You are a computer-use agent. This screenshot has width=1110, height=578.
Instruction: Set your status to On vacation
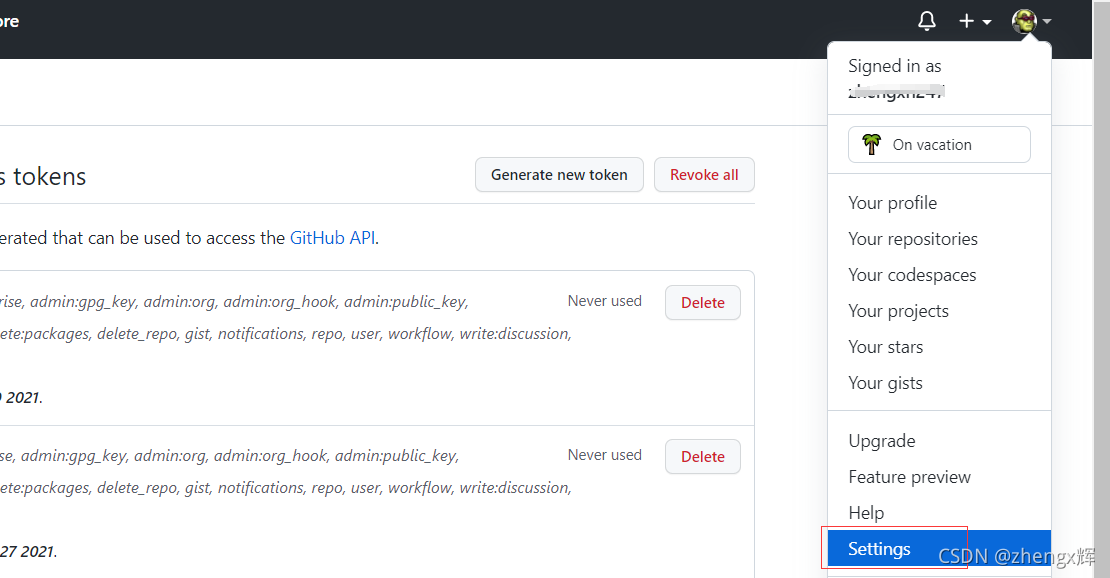click(938, 144)
